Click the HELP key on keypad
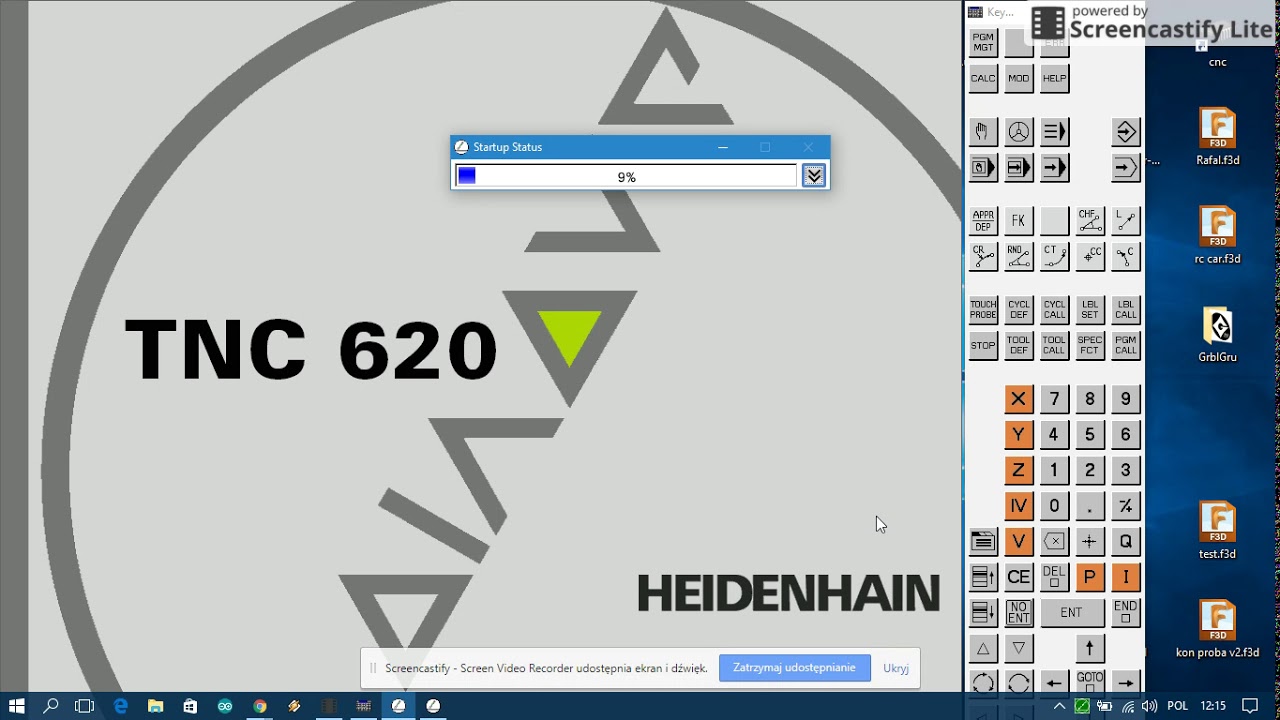Viewport: 1280px width, 720px height. click(x=1054, y=78)
